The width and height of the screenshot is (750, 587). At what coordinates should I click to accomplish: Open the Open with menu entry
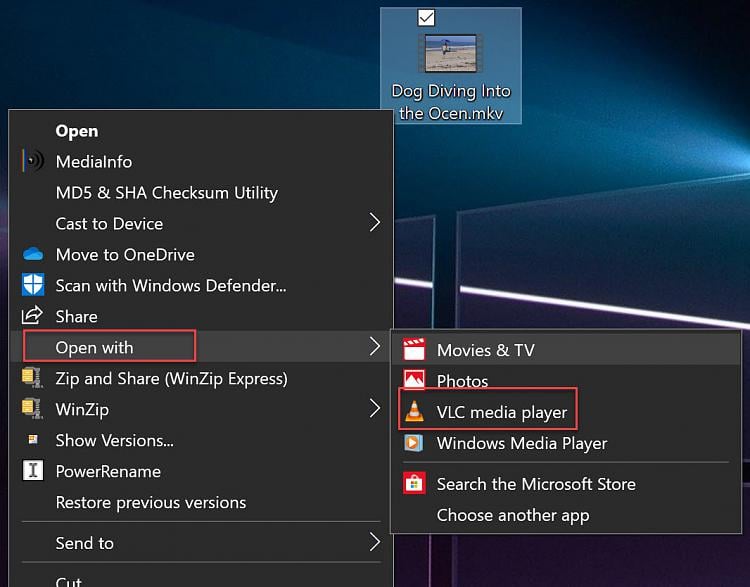tap(200, 347)
